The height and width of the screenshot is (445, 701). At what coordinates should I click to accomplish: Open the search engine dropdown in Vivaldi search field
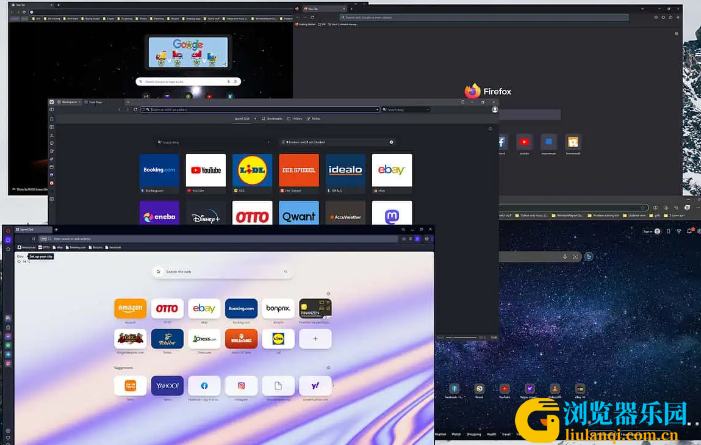(427, 110)
